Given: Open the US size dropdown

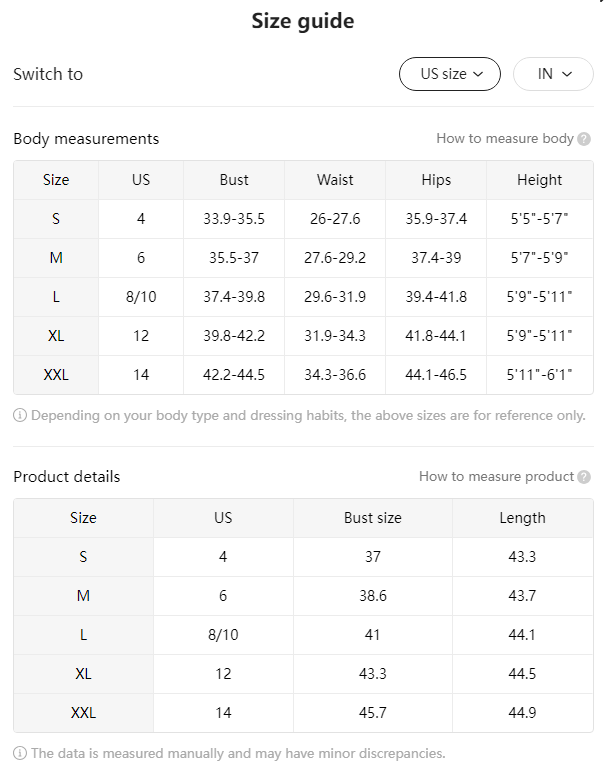Looking at the screenshot, I should click(x=449, y=74).
